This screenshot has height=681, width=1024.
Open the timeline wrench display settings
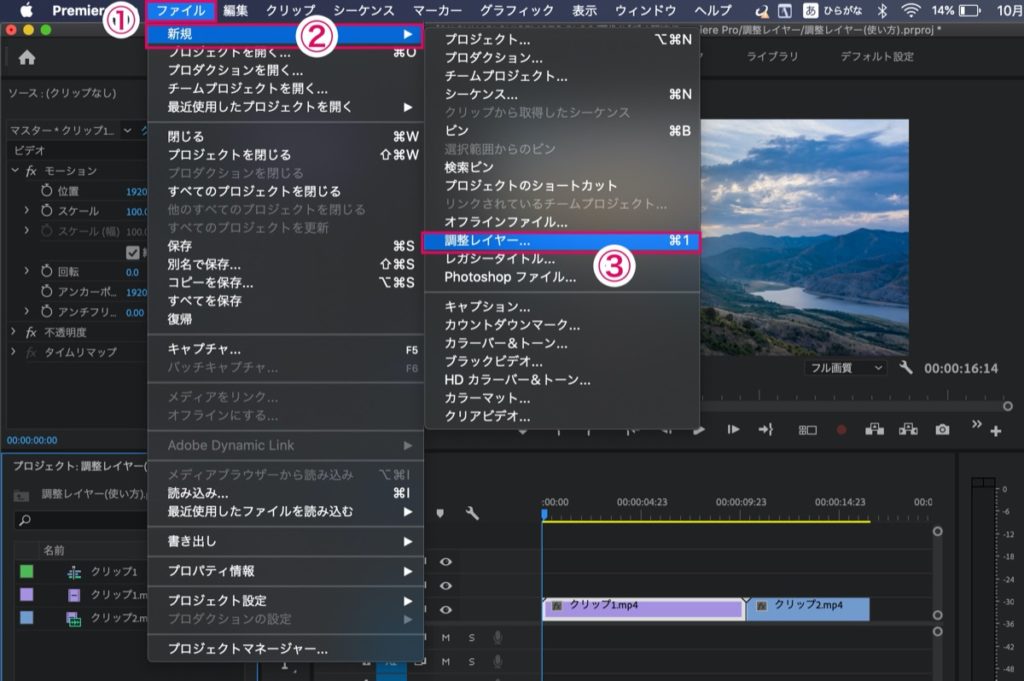pyautogui.click(x=472, y=513)
